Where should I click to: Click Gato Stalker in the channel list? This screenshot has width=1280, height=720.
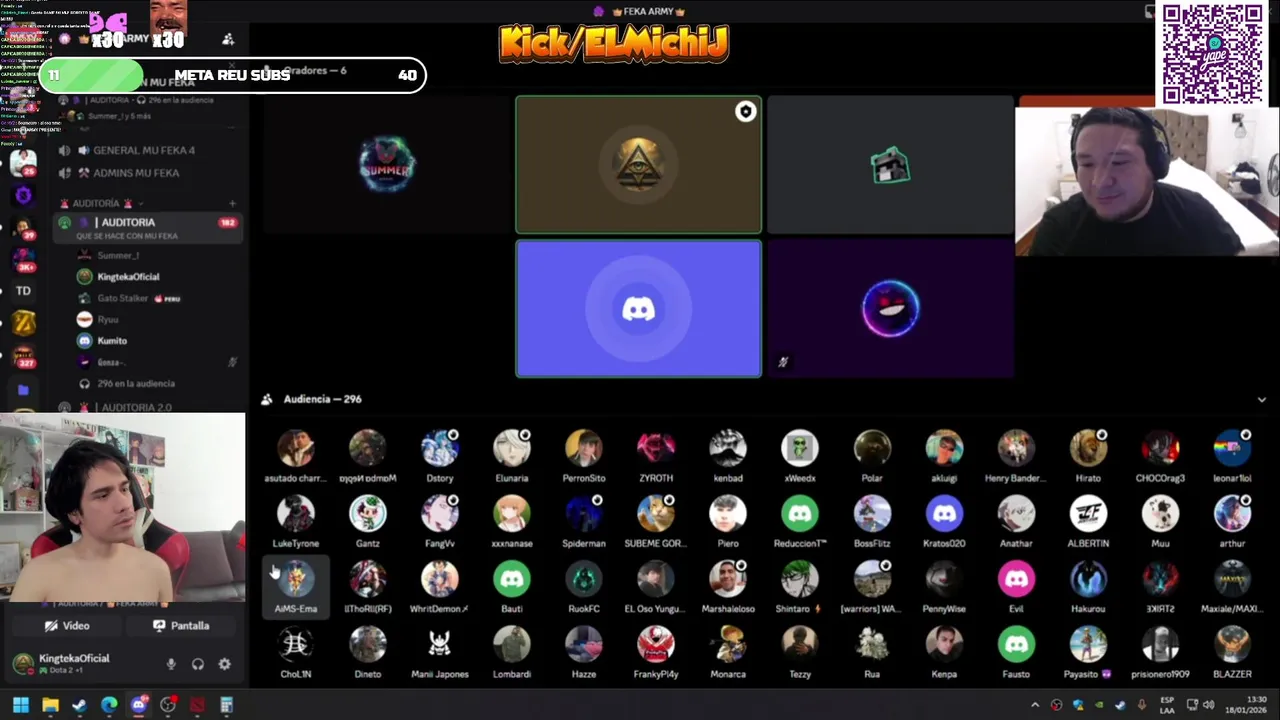123,298
